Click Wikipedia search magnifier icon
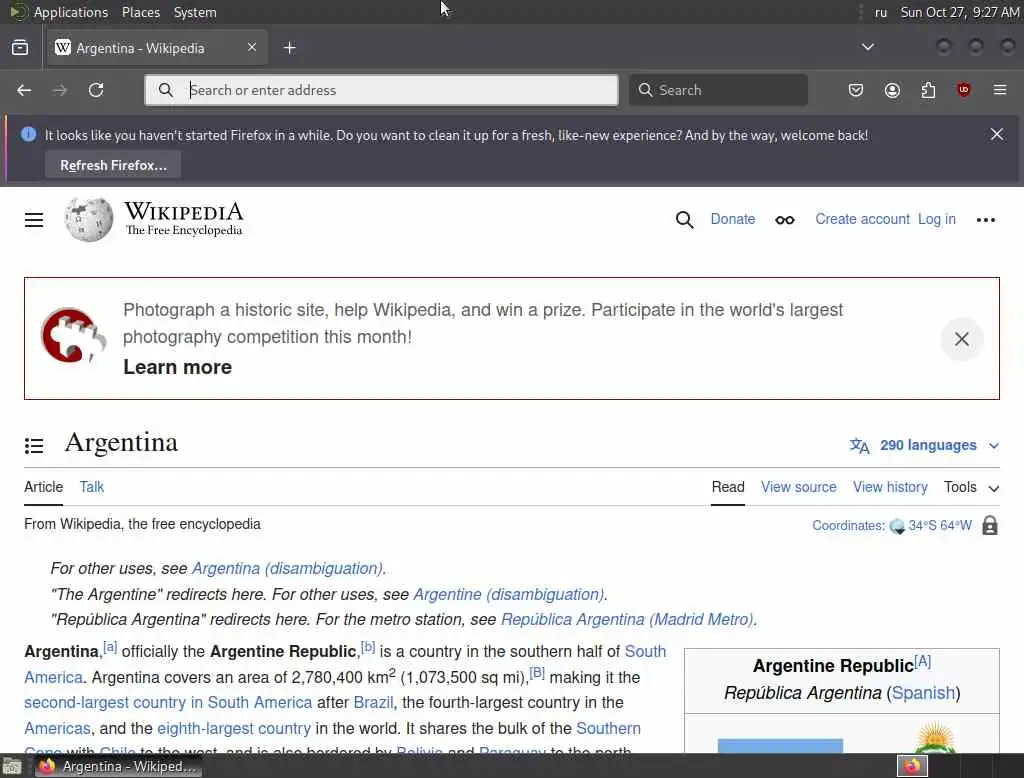 (x=684, y=220)
